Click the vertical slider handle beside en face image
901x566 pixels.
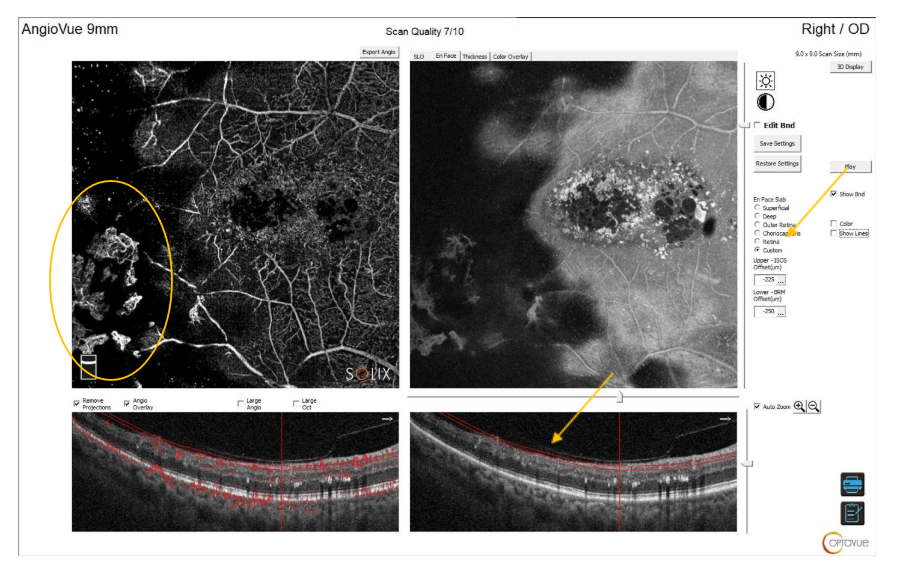745,125
